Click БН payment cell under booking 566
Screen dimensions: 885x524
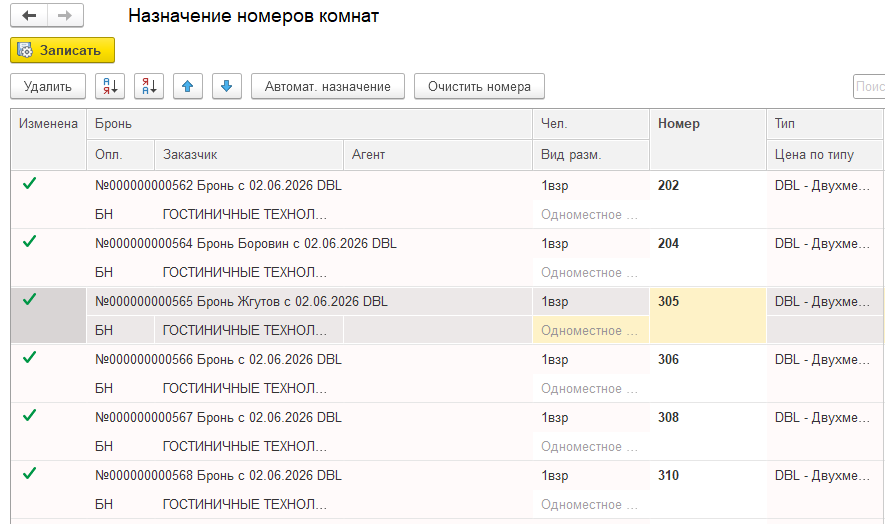pyautogui.click(x=104, y=388)
